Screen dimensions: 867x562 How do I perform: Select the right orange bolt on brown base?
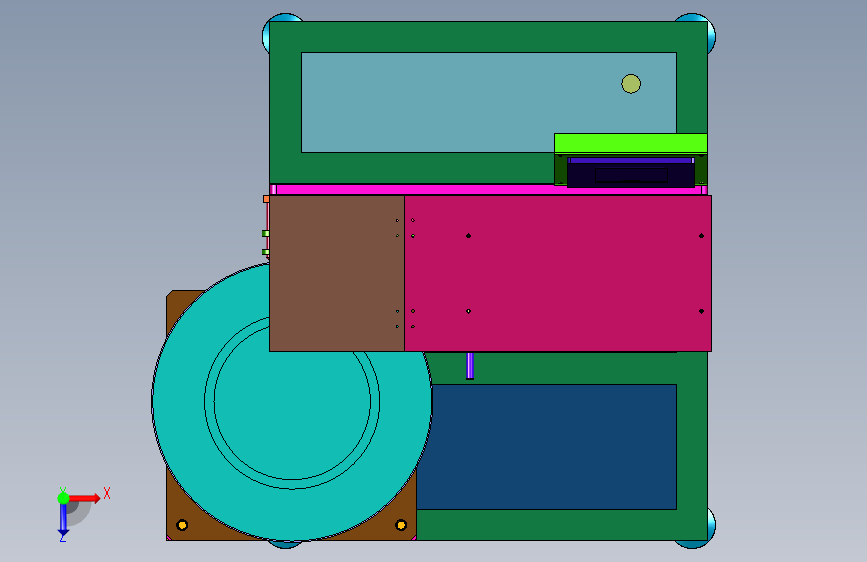[x=401, y=525]
